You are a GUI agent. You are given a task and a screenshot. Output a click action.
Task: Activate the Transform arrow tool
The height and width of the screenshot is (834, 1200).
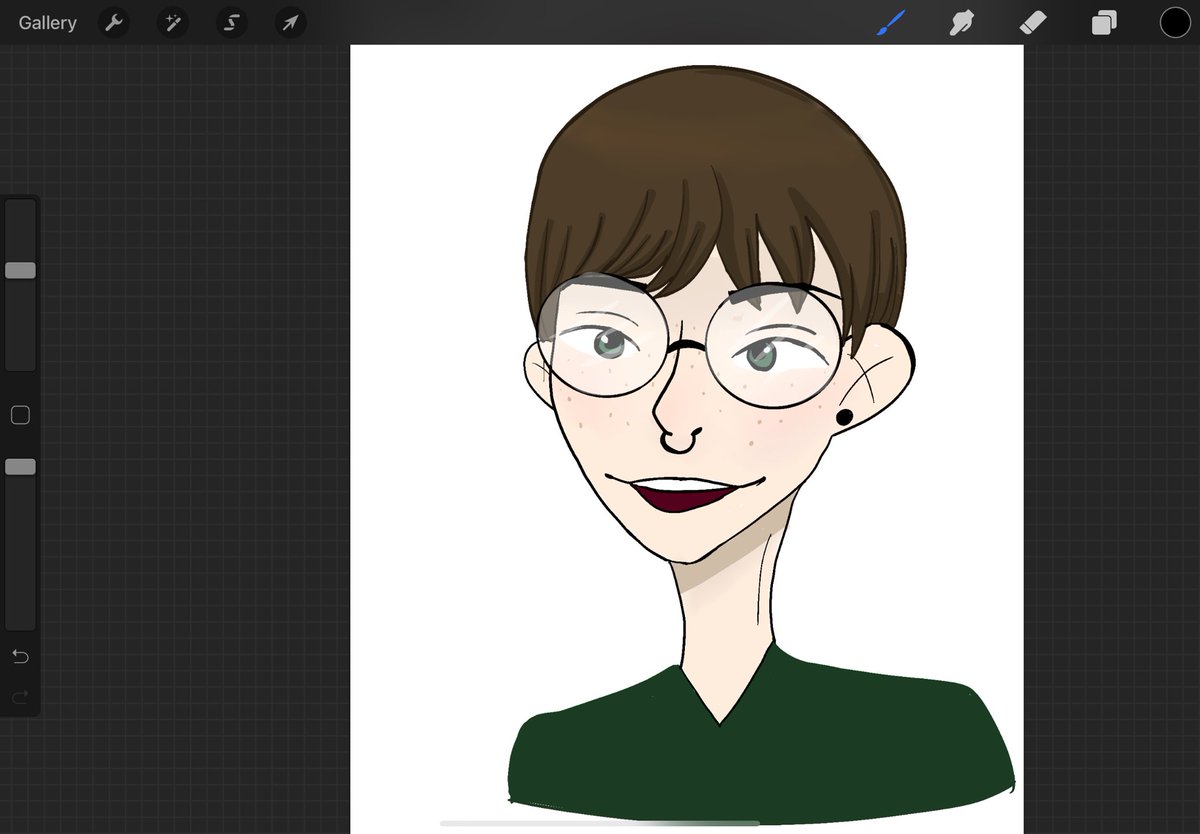pos(291,23)
